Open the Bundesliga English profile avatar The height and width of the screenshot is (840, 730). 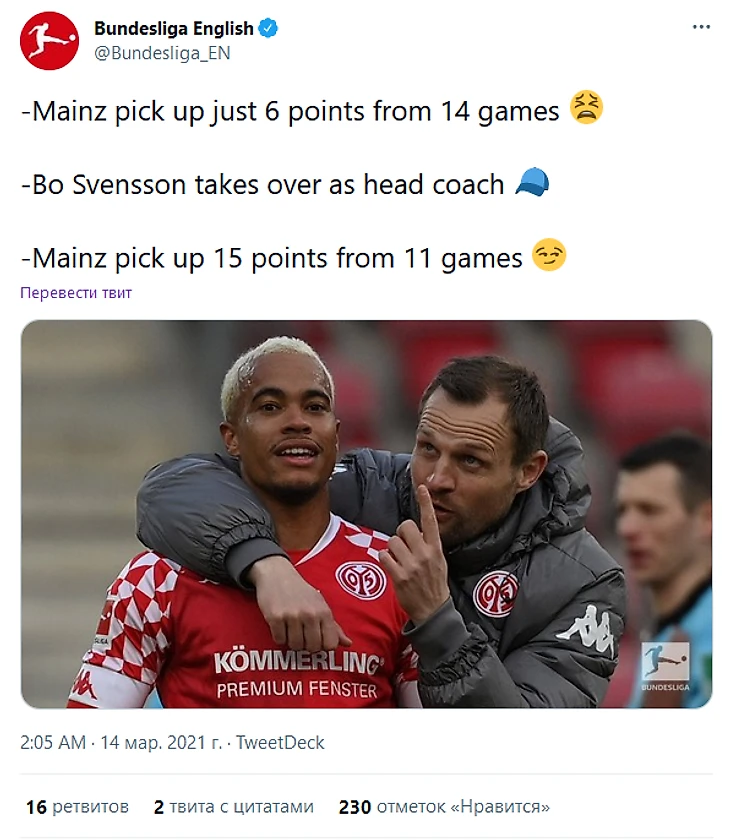coord(49,41)
